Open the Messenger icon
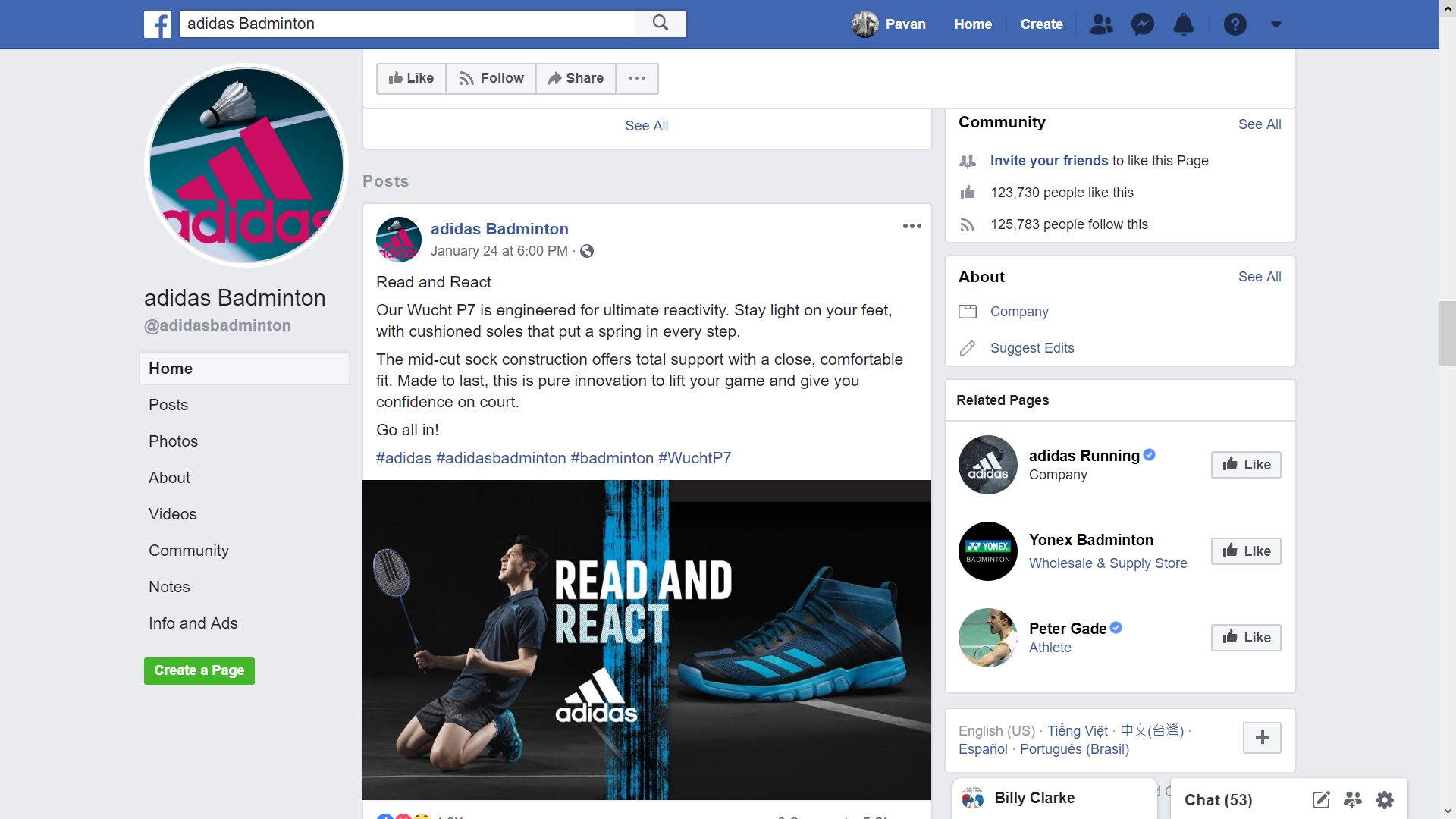1456x819 pixels. click(x=1143, y=24)
